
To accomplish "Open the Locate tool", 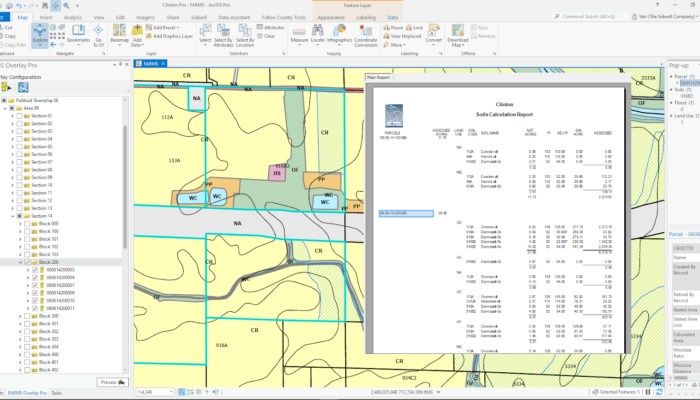I will click(317, 34).
